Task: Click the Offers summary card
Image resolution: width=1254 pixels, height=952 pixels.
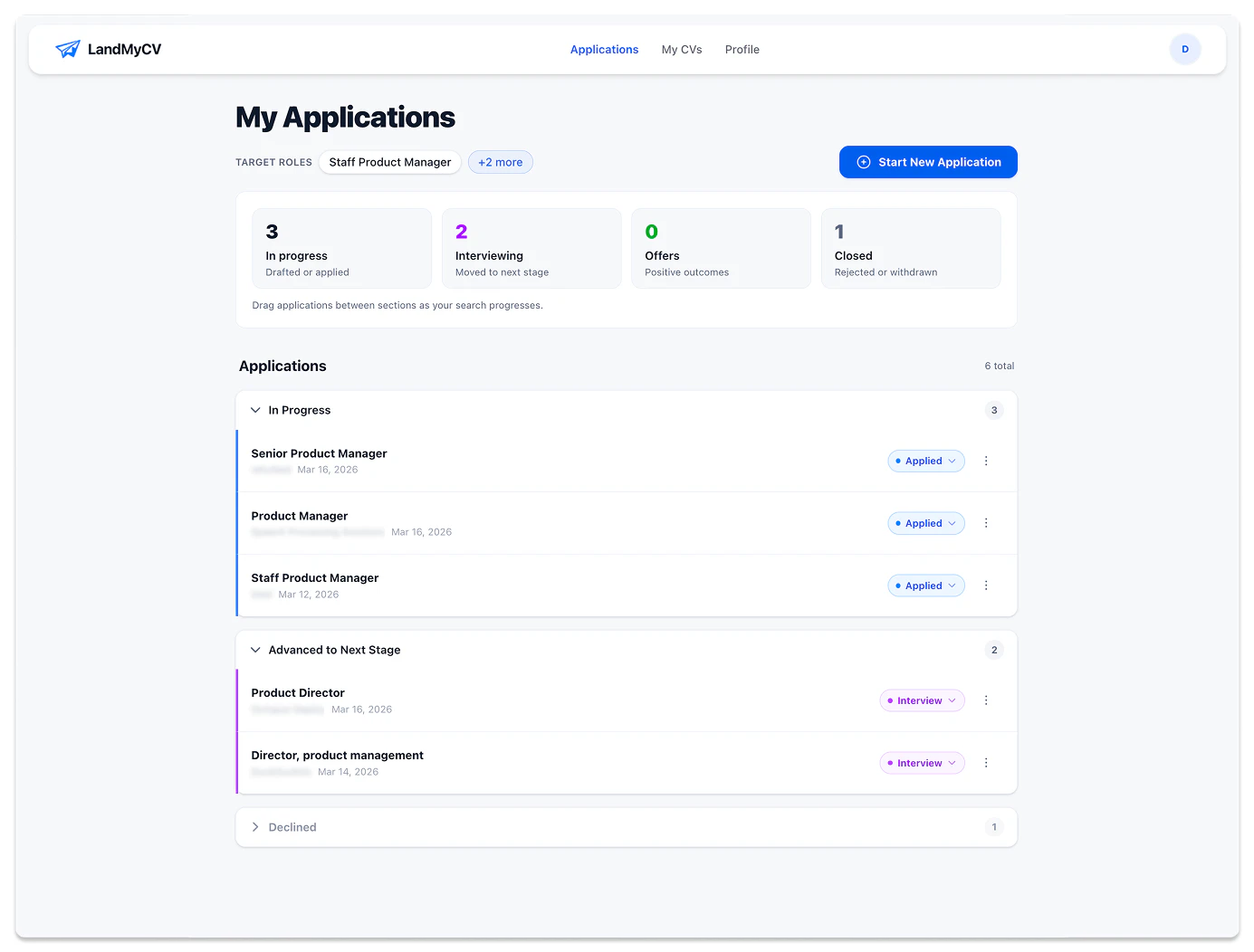Action: tap(721, 249)
